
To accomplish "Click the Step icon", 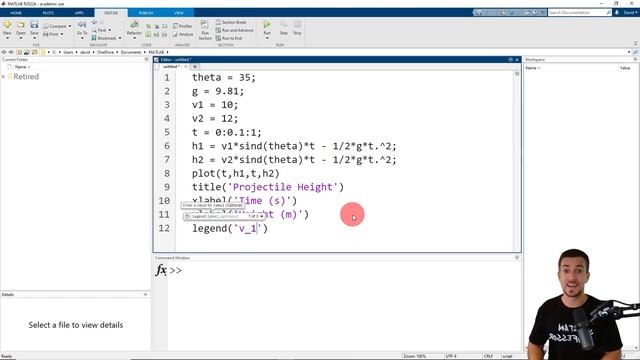I will [284, 25].
